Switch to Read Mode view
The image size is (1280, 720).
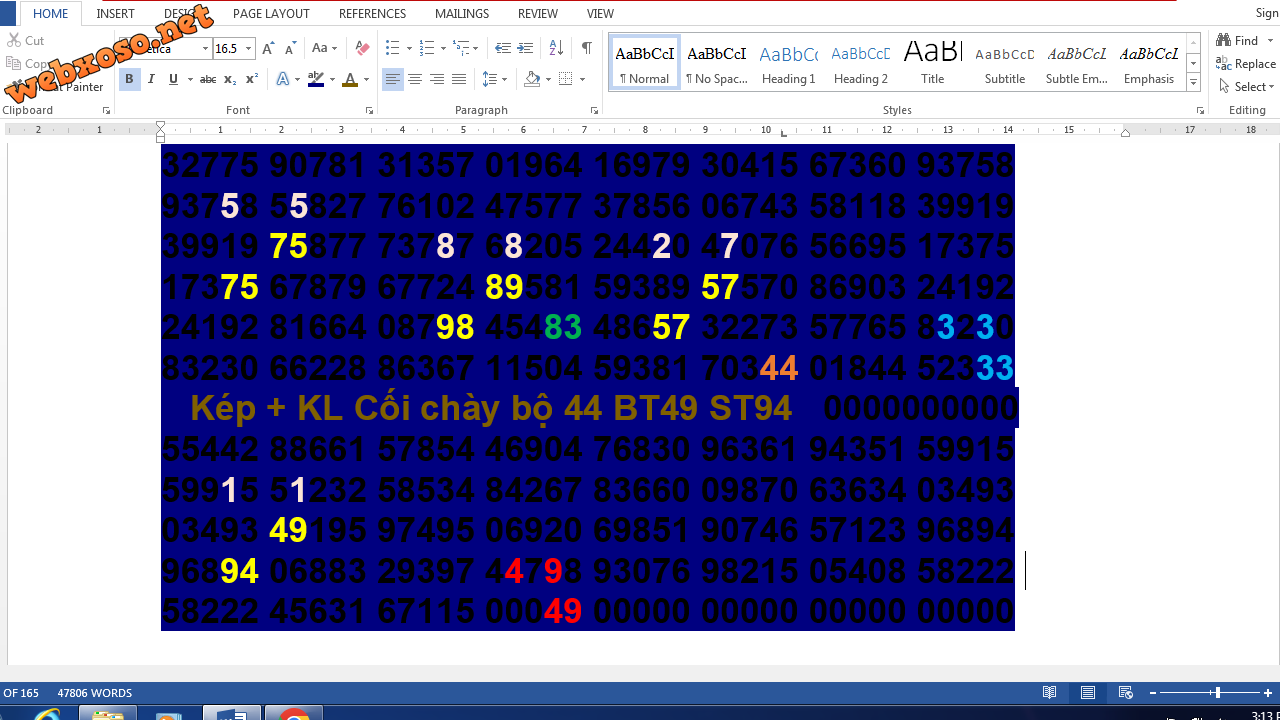[1050, 692]
